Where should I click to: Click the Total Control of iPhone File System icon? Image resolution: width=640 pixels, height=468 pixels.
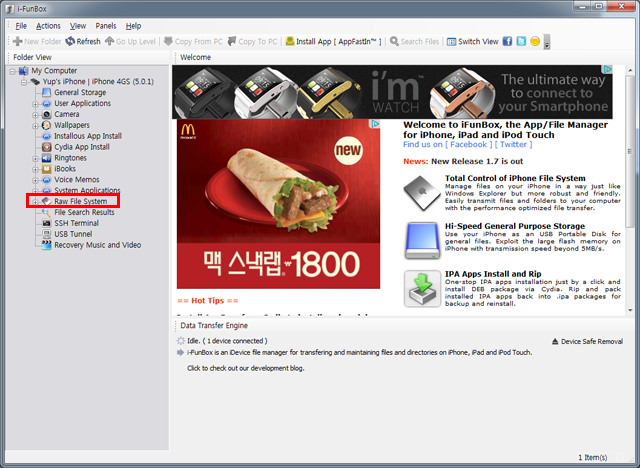[422, 193]
